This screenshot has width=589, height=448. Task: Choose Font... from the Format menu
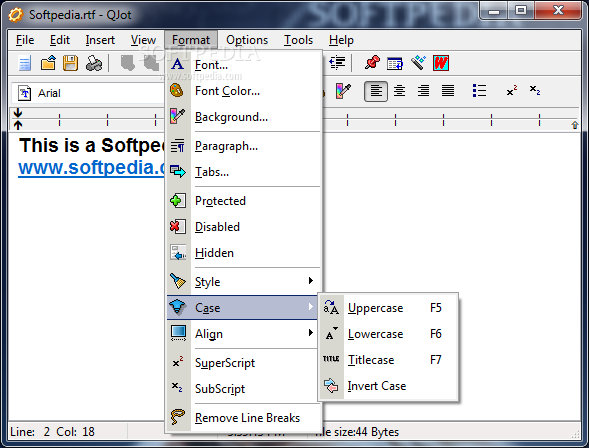243,65
